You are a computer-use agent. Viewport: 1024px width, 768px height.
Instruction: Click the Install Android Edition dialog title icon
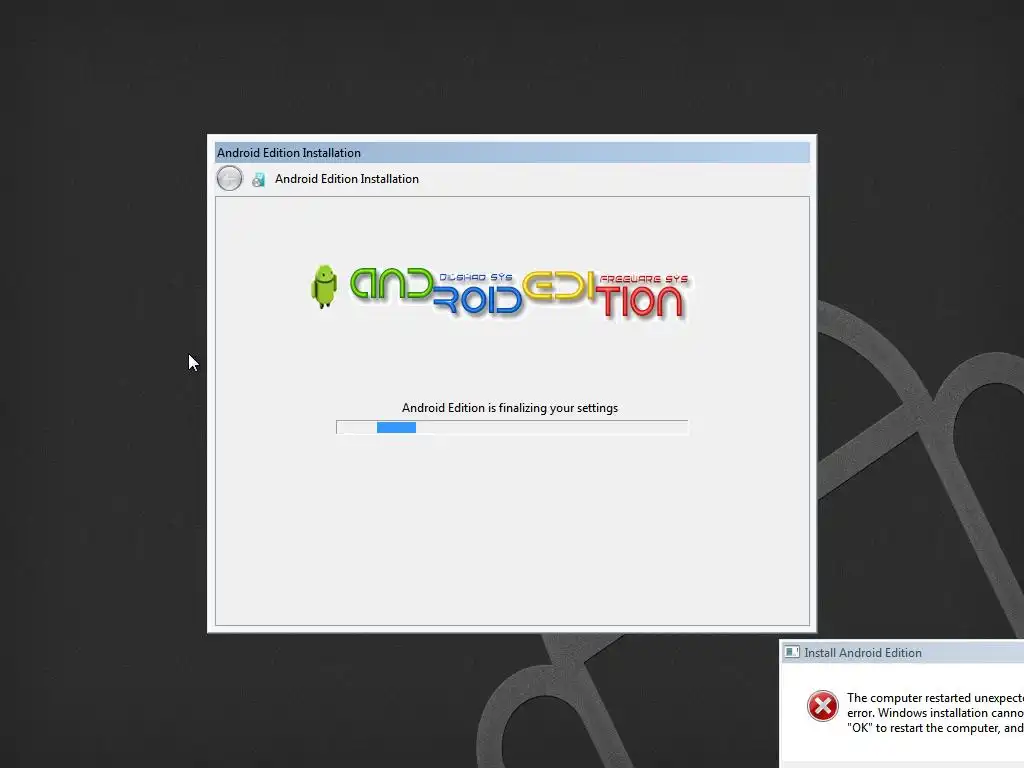pos(792,652)
